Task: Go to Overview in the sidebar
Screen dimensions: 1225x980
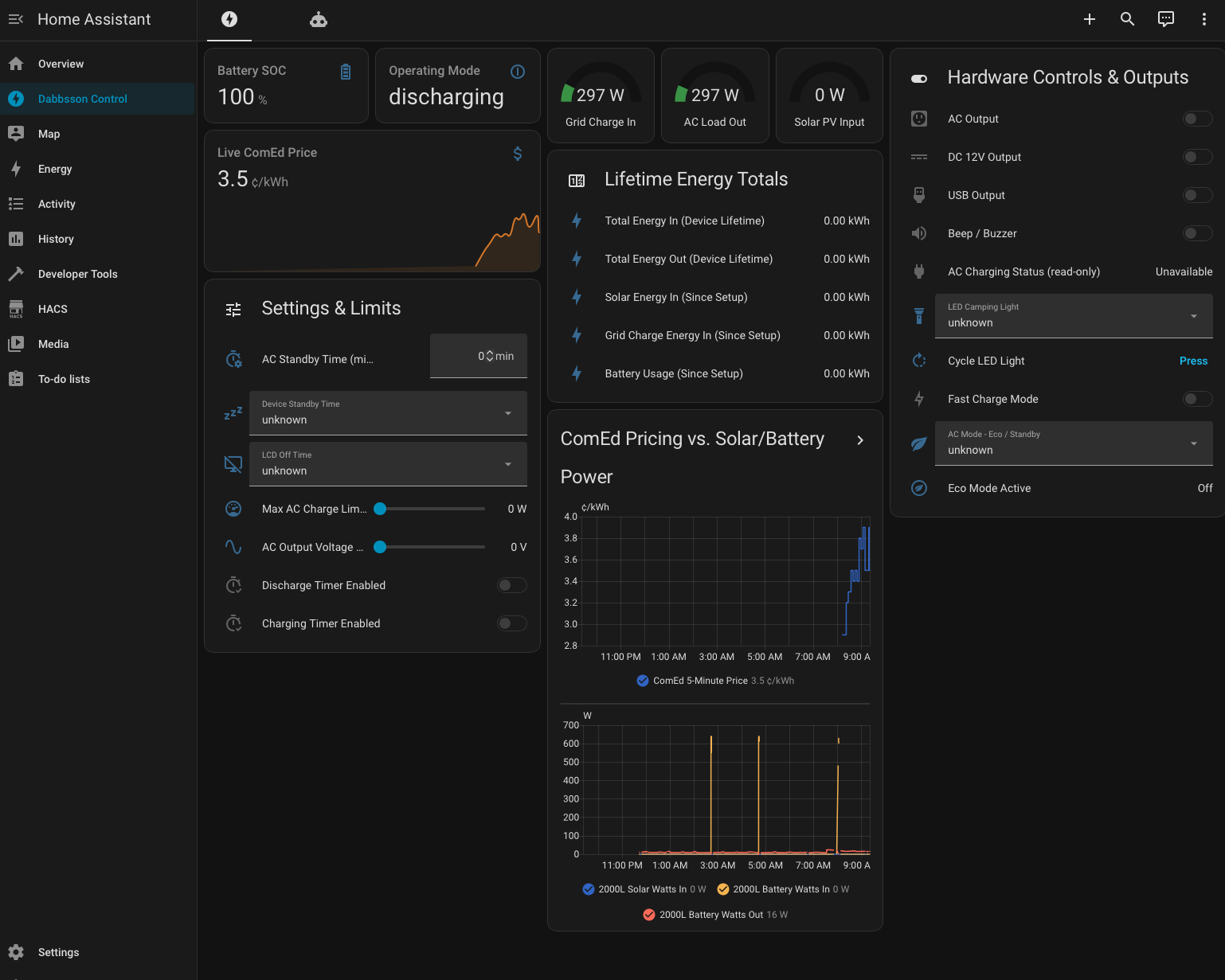Action: 97,64
